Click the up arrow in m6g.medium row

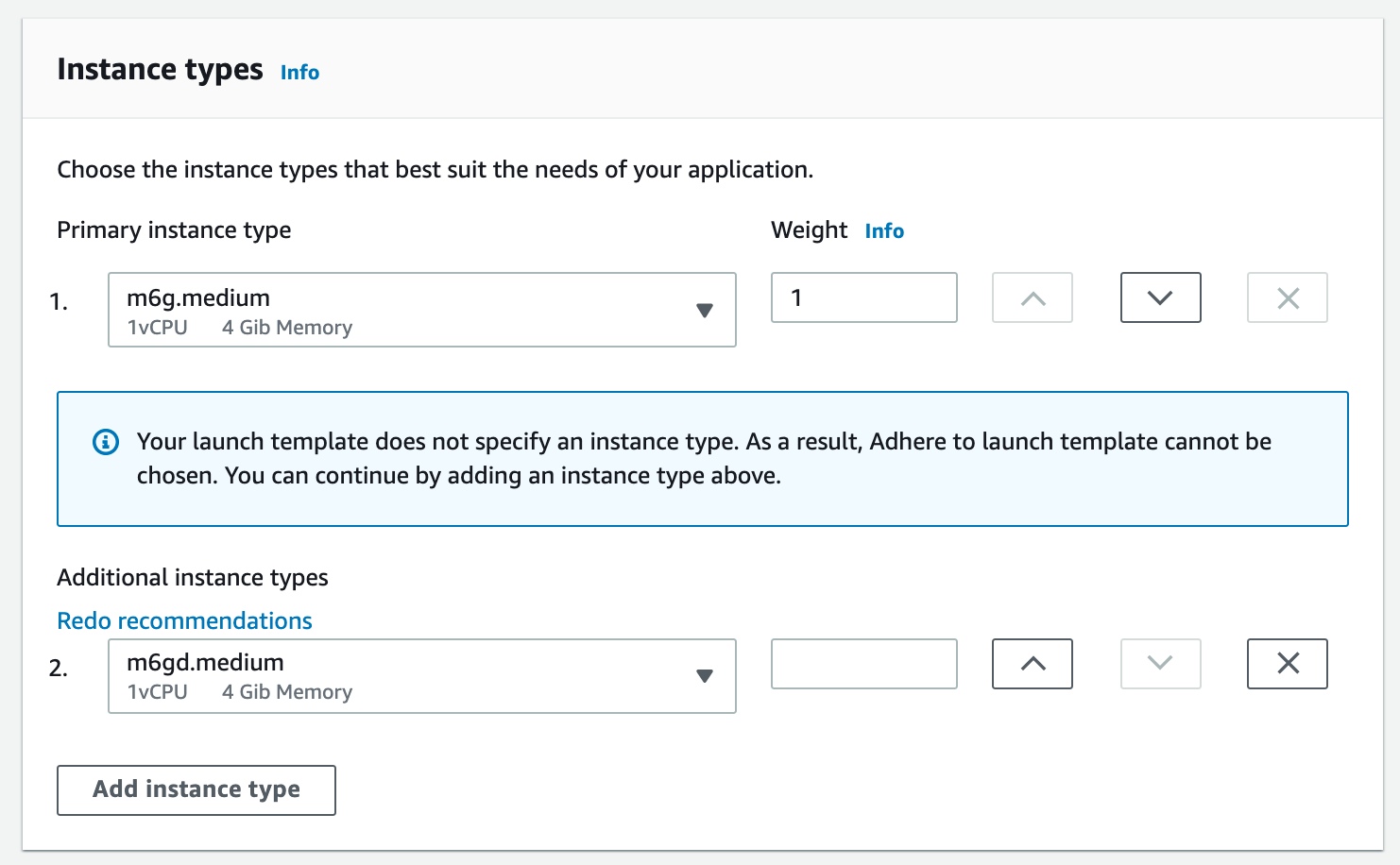coord(1033,297)
